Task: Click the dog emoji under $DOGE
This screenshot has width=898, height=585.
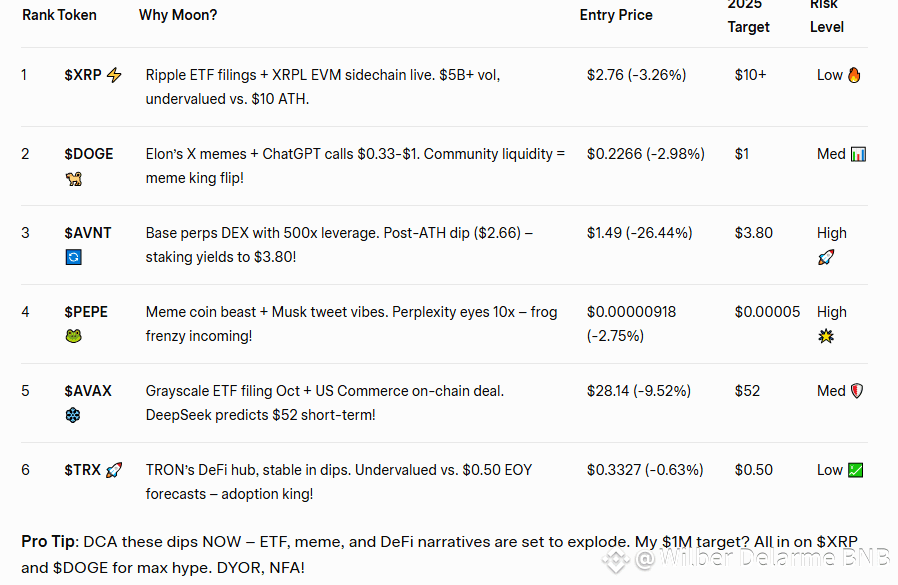Action: tap(73, 179)
